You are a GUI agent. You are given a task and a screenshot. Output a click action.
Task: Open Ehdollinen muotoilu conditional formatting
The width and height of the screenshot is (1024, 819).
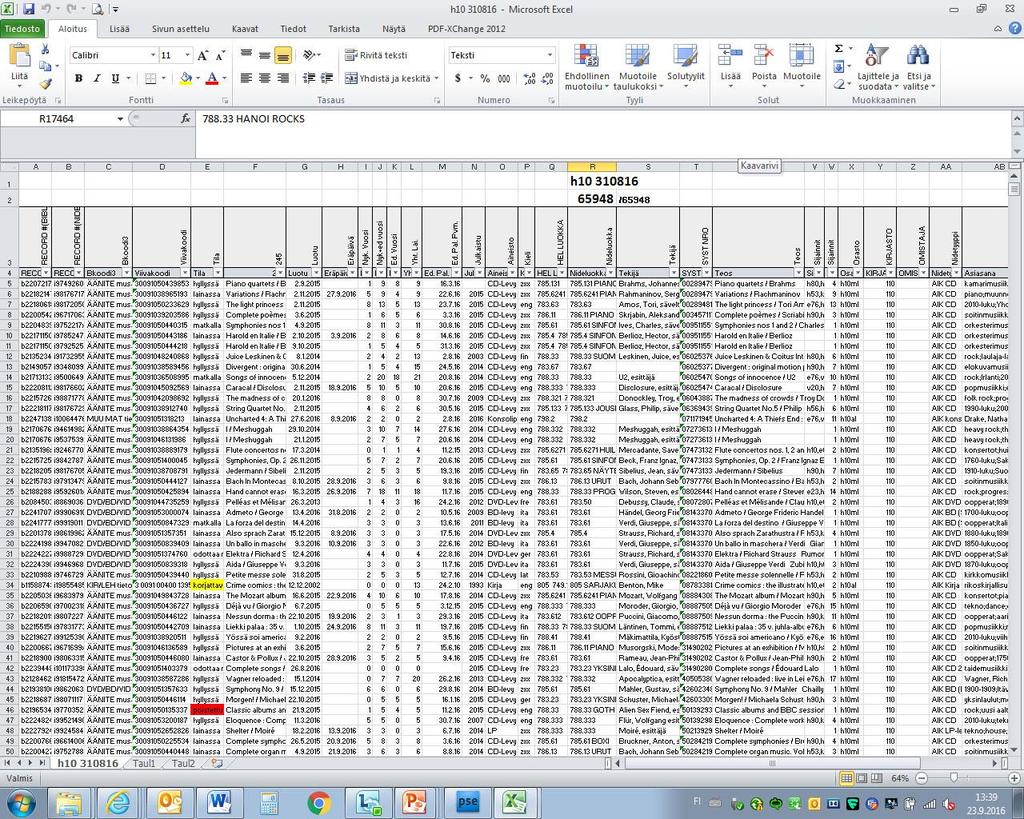coord(586,67)
